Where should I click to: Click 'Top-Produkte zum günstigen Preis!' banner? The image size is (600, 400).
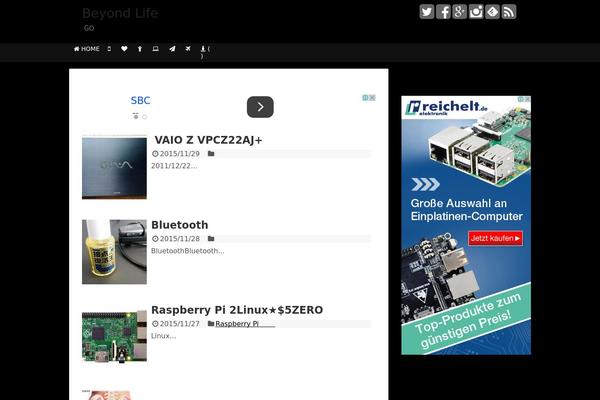469,321
